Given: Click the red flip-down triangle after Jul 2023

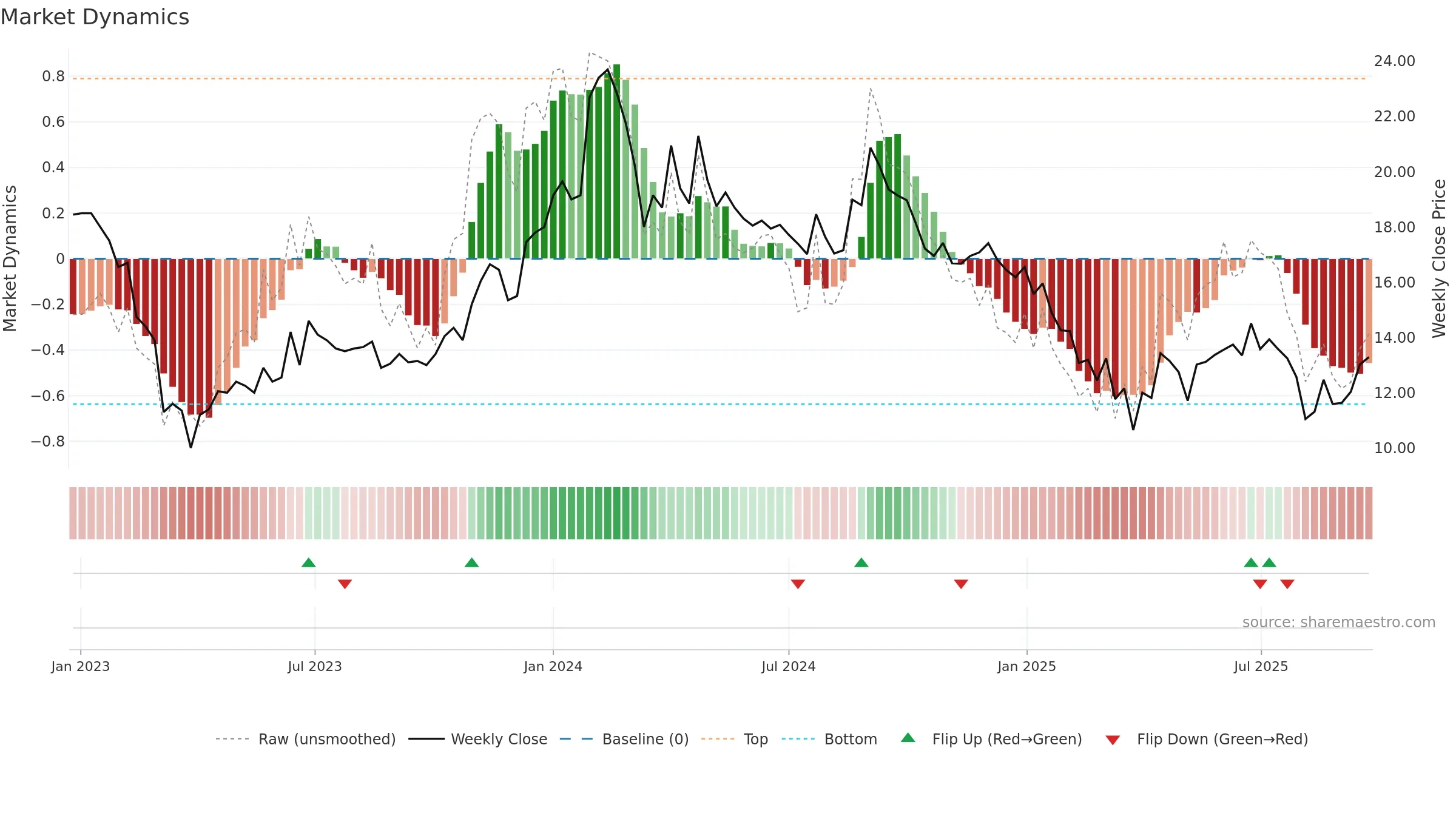Looking at the screenshot, I should [345, 584].
